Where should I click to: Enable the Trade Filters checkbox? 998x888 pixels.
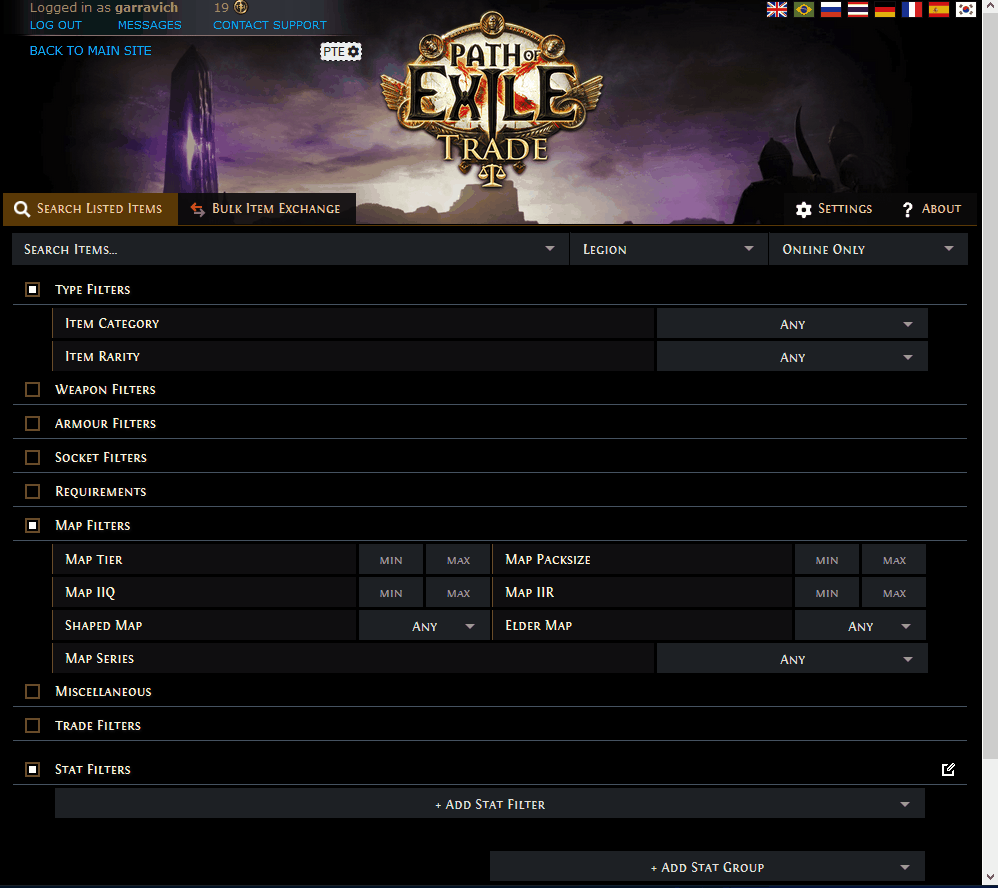point(32,726)
